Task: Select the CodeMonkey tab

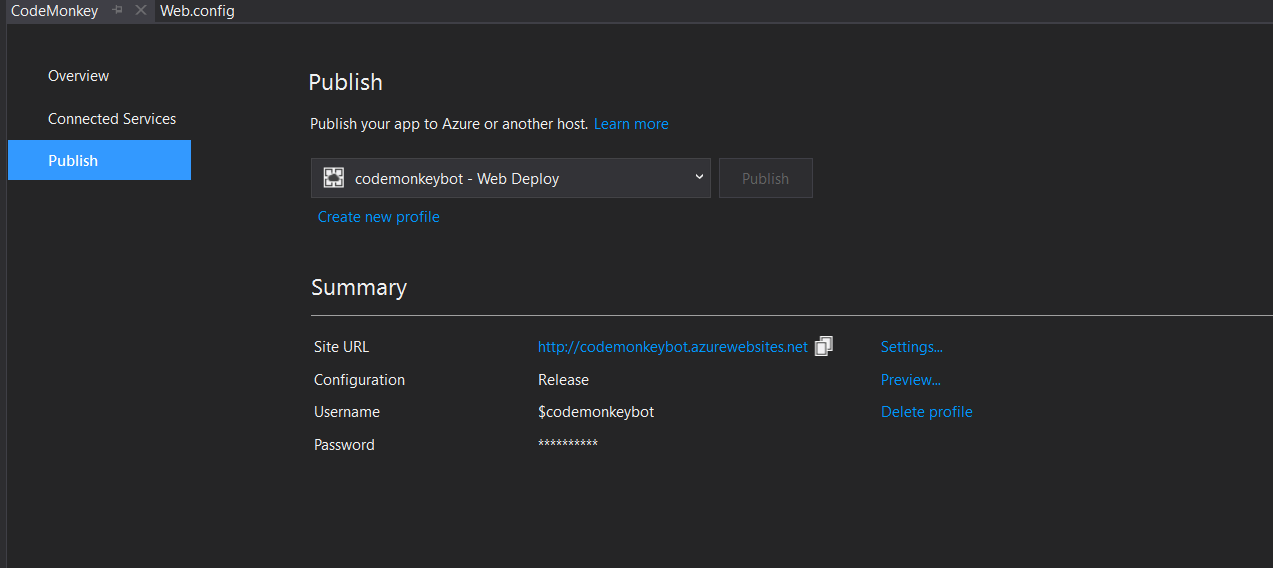Action: point(54,11)
